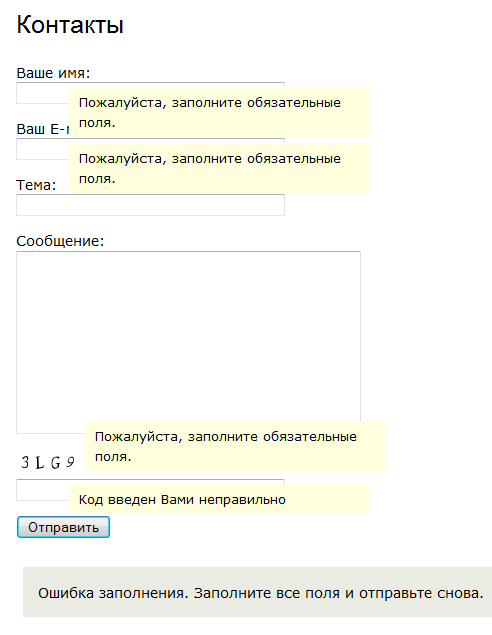The image size is (492, 635).
Task: Submit form with 'Отправить' button
Action: pos(63,527)
